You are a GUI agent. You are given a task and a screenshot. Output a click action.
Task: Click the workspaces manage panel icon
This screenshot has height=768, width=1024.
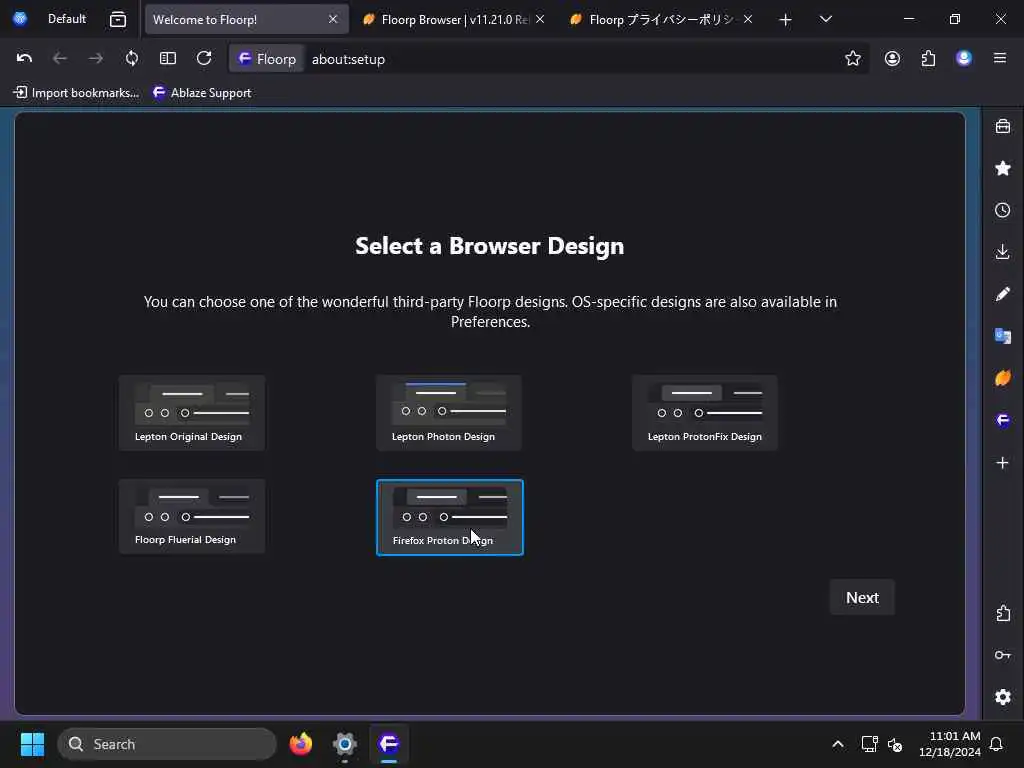[118, 19]
